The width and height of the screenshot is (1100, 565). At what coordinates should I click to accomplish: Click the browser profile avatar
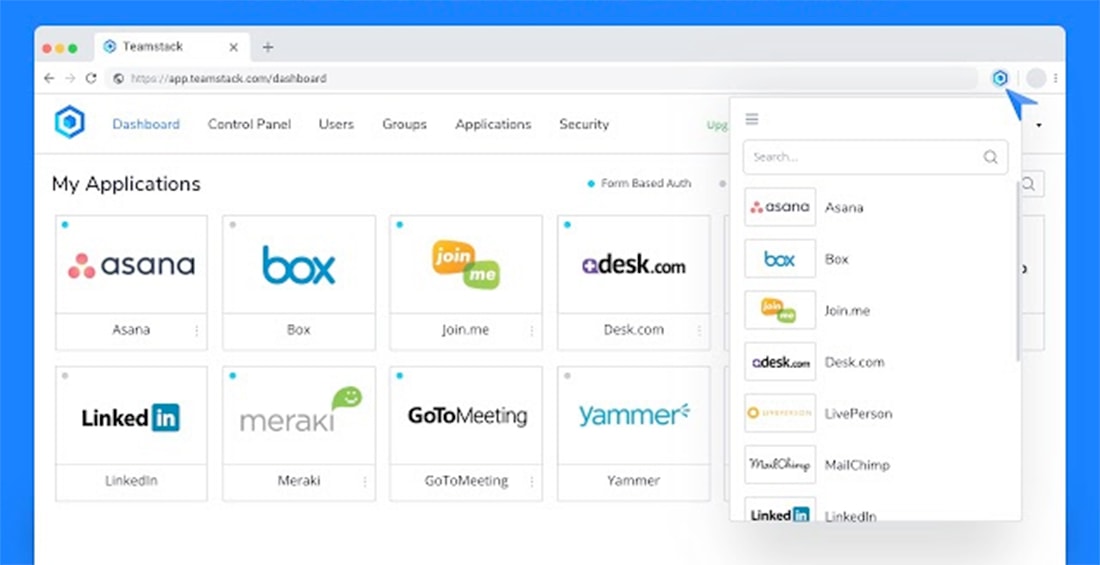click(1036, 78)
